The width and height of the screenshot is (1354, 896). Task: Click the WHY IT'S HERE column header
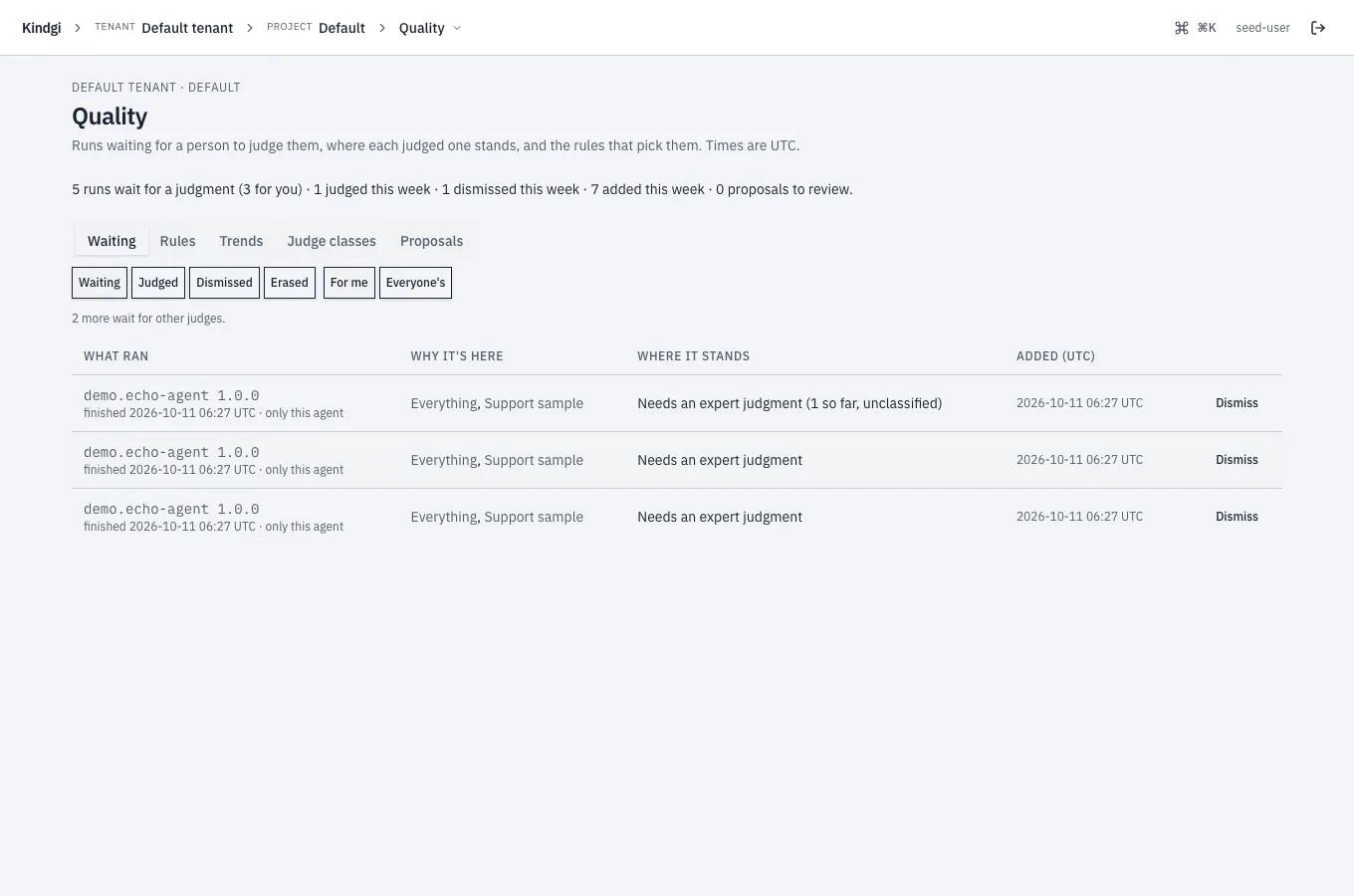click(x=457, y=356)
